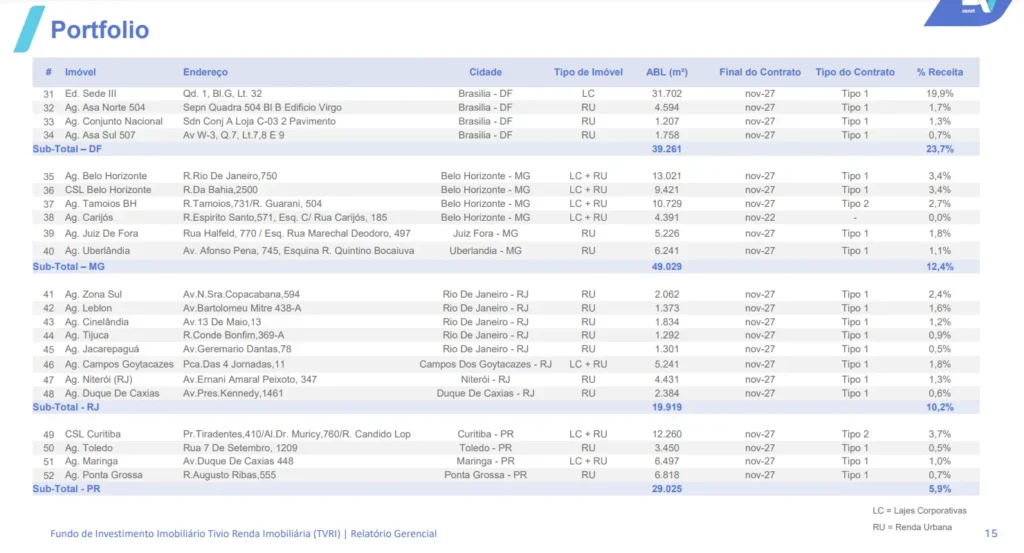Click the ABL (m²) column header
The height and width of the screenshot is (553, 1024).
pos(666,72)
